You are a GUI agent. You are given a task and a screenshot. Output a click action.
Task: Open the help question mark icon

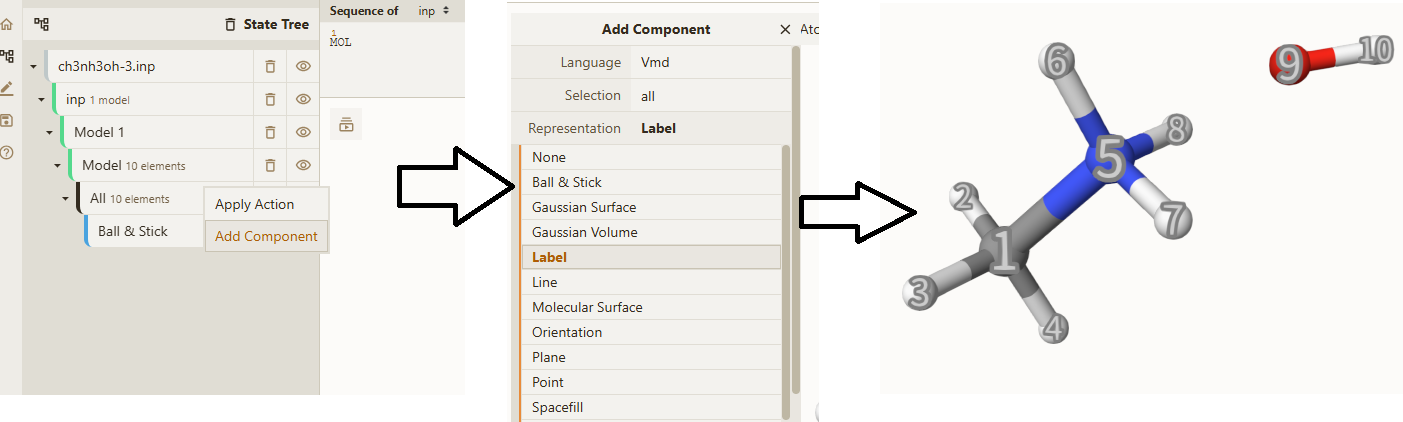pos(7,153)
